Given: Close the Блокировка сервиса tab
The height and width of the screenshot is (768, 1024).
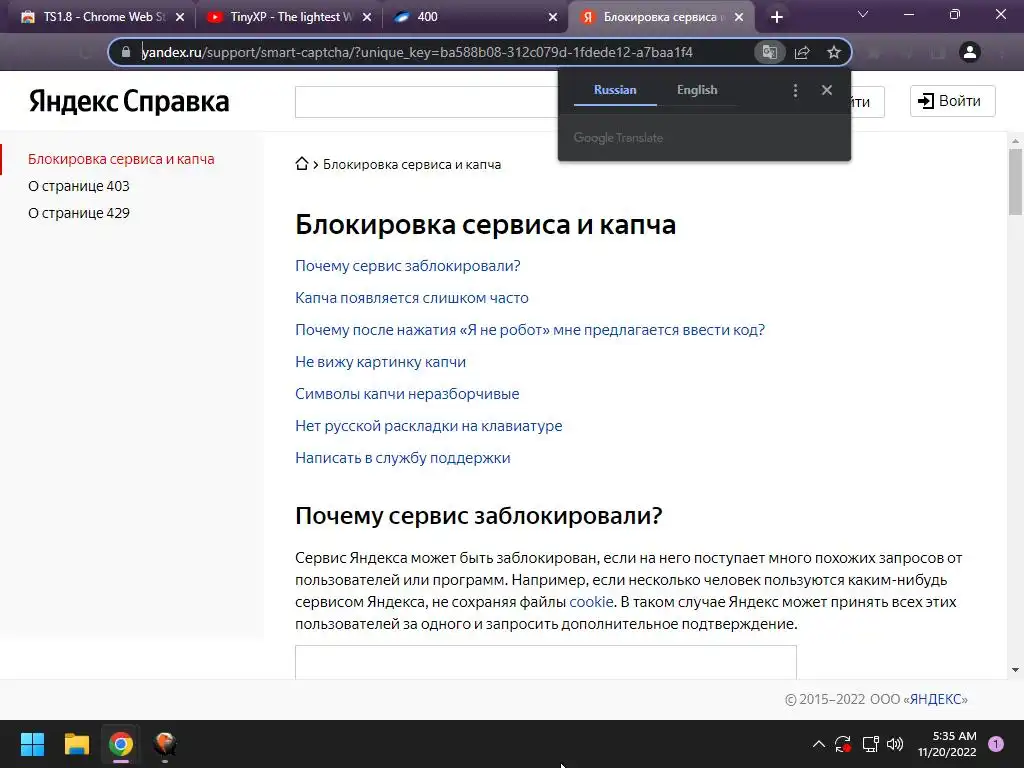Looking at the screenshot, I should click(x=739, y=18).
